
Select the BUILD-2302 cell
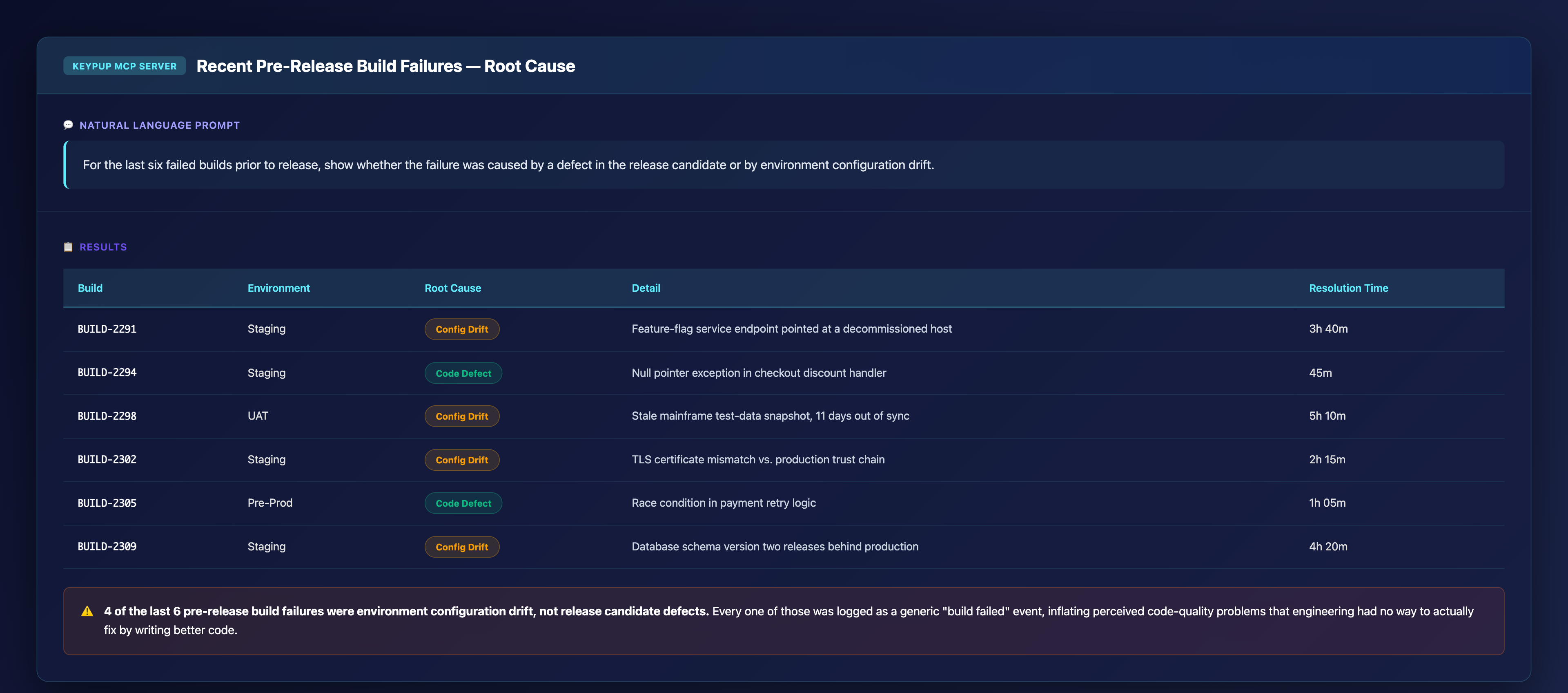pos(107,459)
